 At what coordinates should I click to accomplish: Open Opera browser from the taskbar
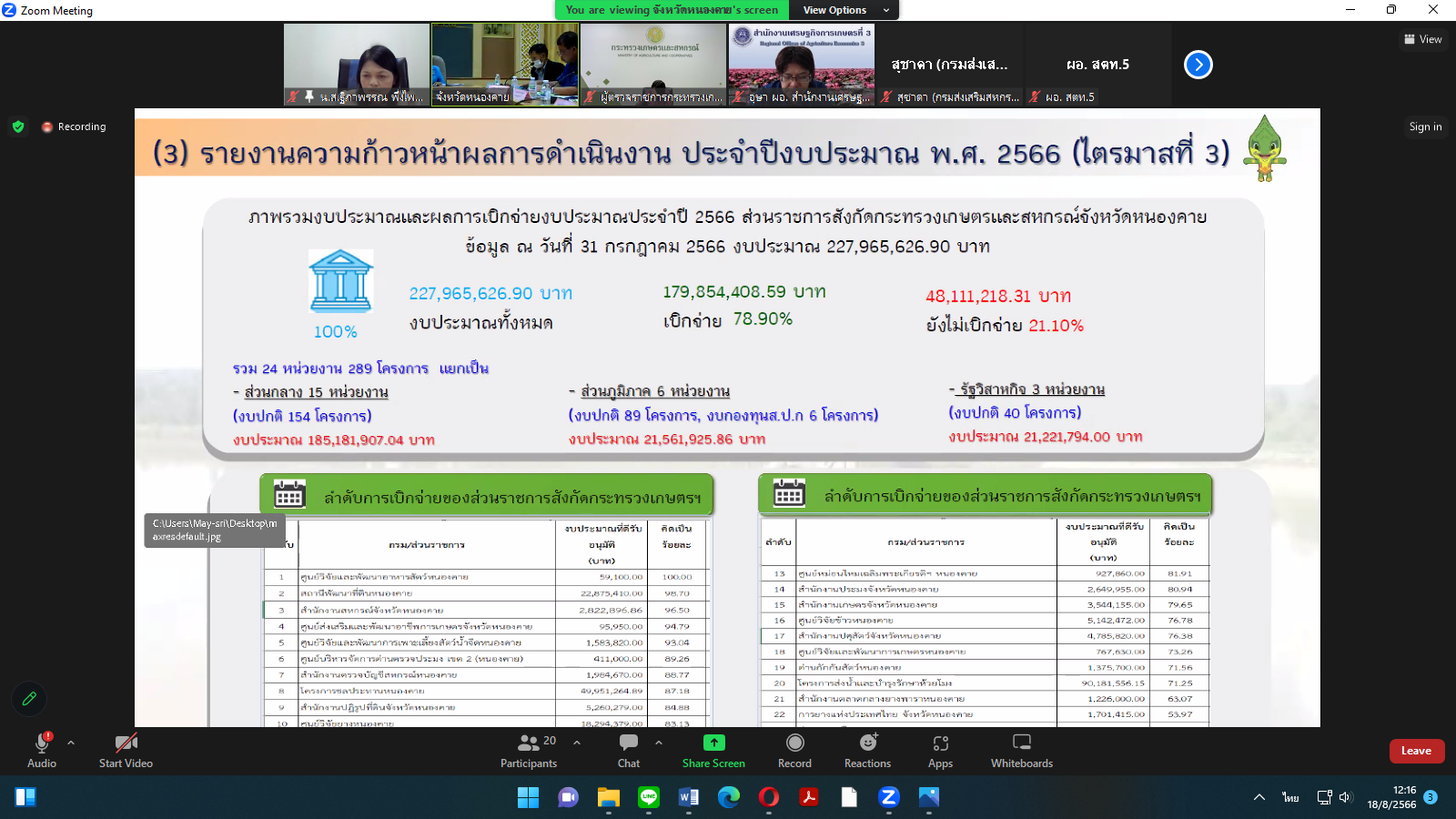pyautogui.click(x=769, y=797)
